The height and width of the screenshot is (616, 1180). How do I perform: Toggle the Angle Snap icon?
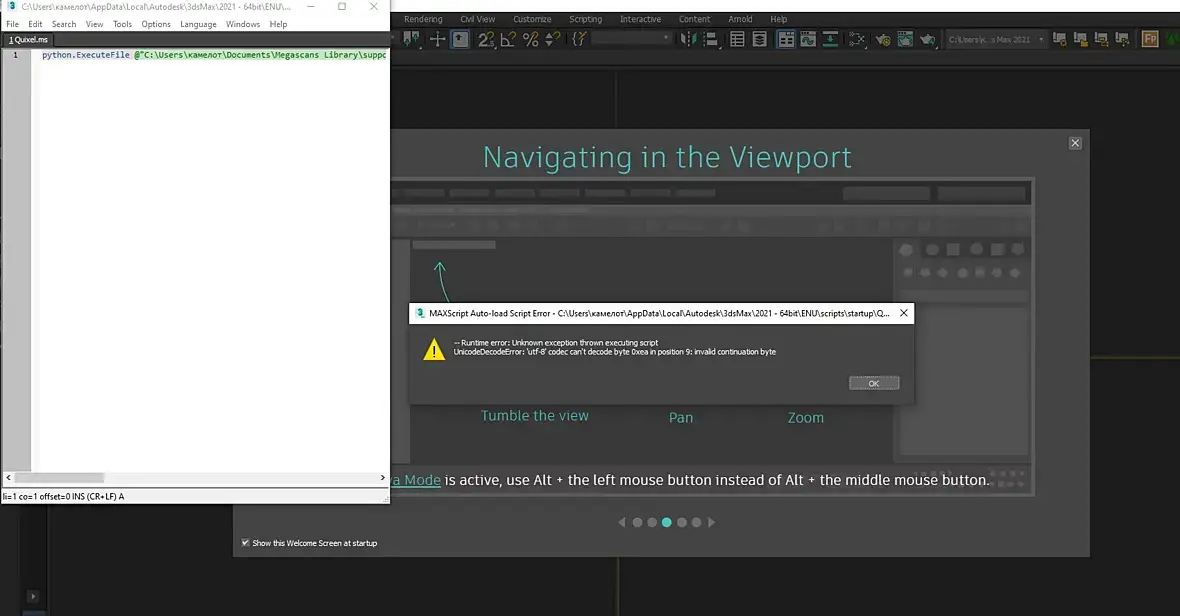[x=508, y=39]
